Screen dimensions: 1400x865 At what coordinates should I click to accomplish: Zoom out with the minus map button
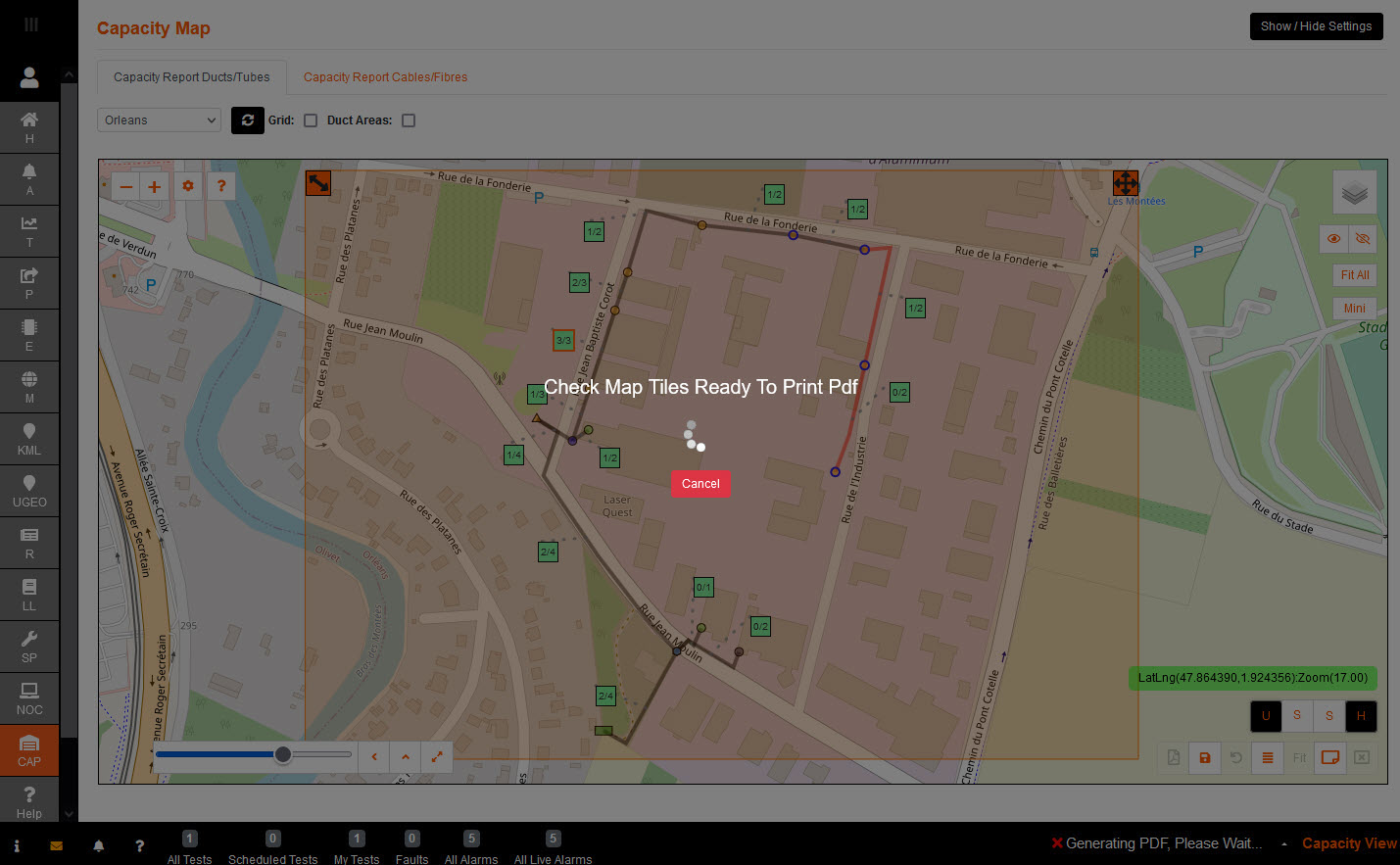(x=126, y=186)
